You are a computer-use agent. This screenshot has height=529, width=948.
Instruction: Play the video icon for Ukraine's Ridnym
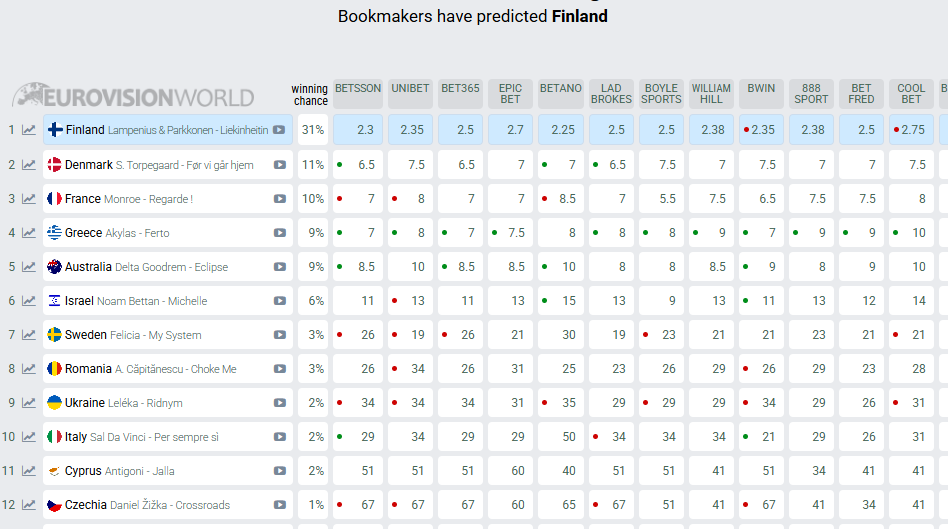coord(280,403)
